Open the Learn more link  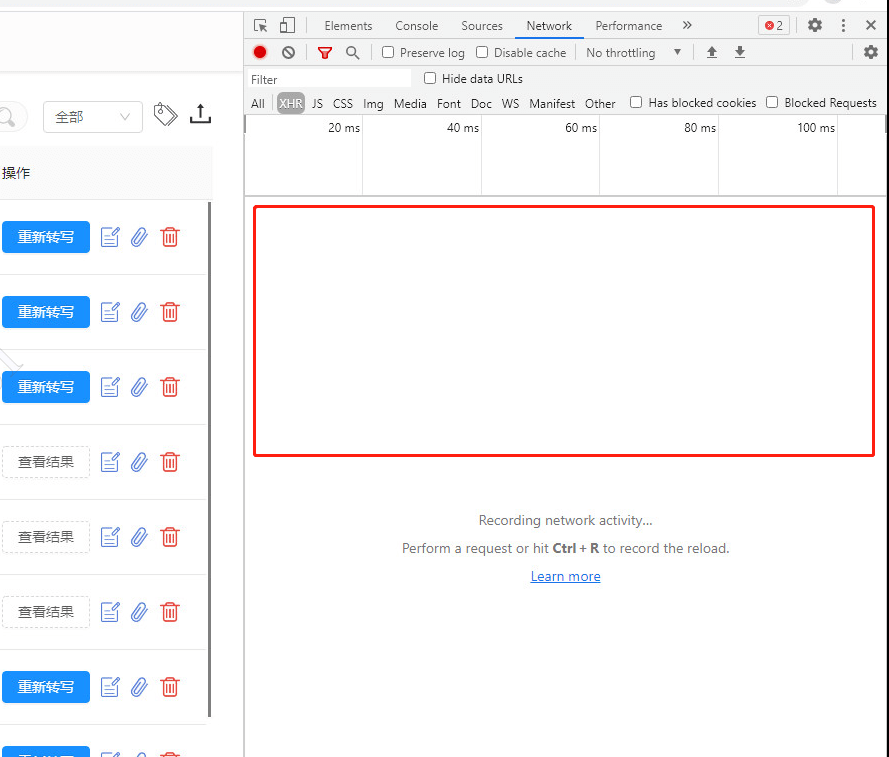pyautogui.click(x=565, y=577)
